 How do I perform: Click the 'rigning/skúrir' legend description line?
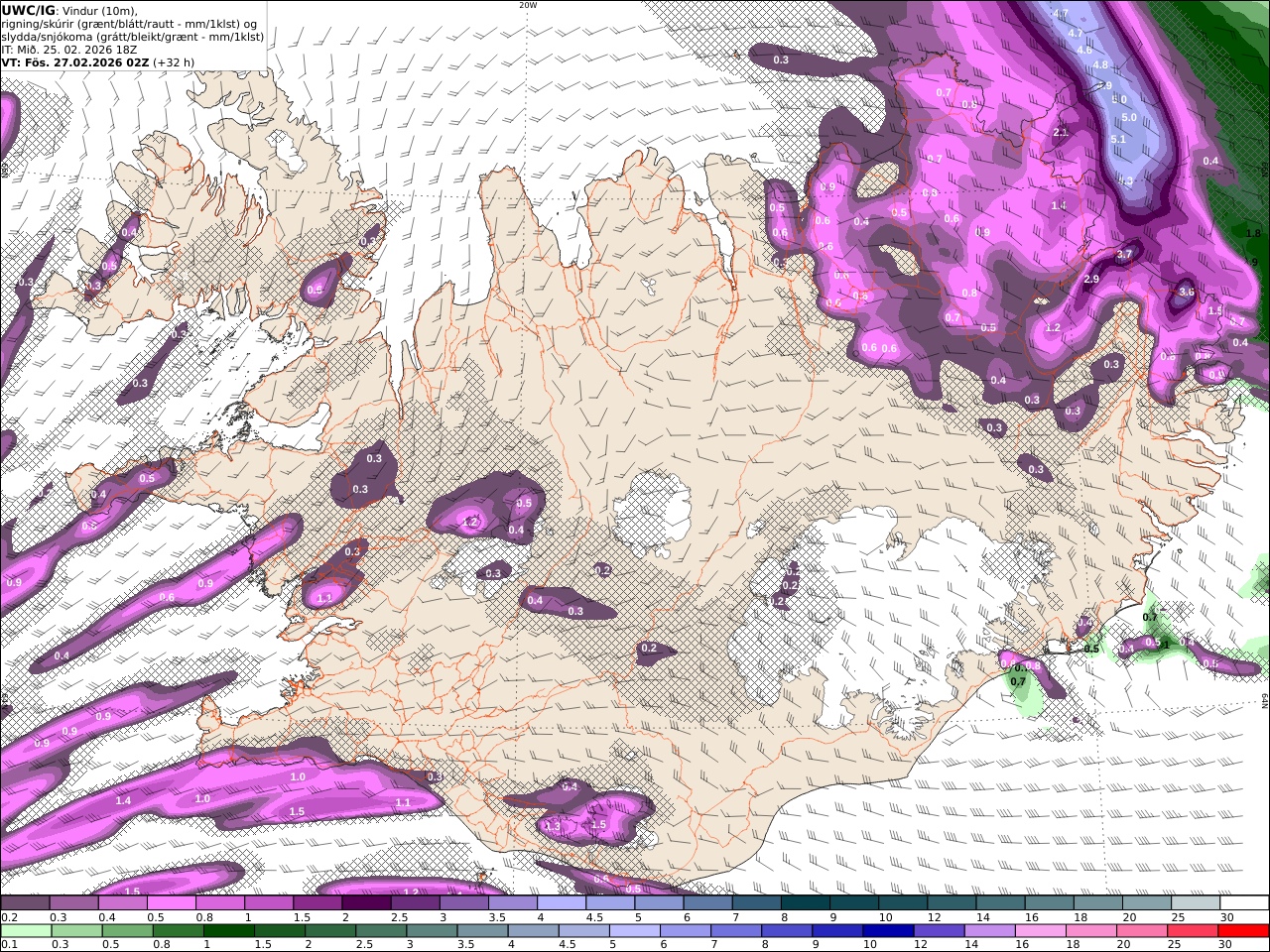[x=130, y=24]
